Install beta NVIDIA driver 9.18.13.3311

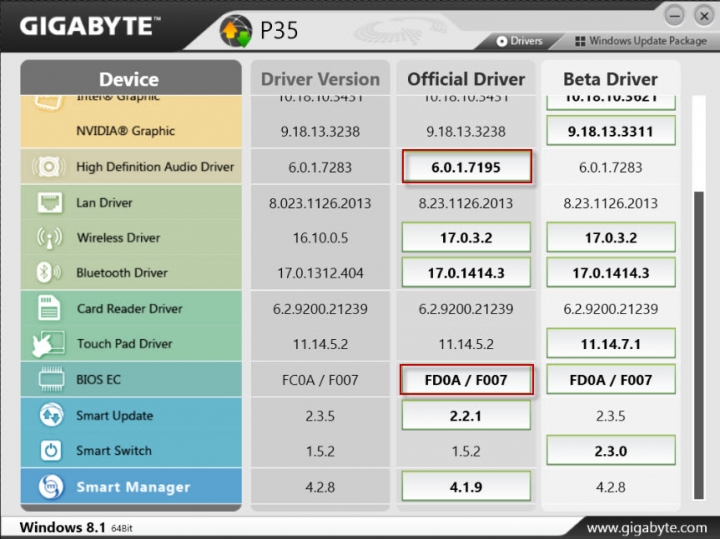pyautogui.click(x=611, y=131)
